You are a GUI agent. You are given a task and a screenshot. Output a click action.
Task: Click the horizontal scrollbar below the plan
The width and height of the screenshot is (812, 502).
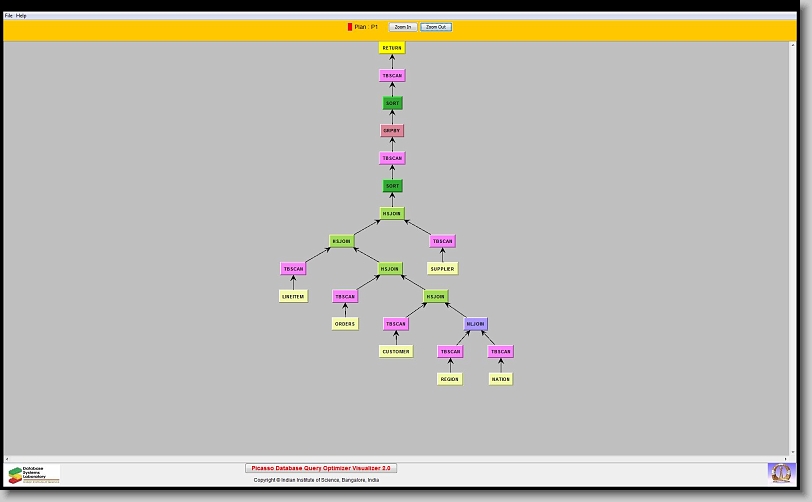pyautogui.click(x=400, y=458)
